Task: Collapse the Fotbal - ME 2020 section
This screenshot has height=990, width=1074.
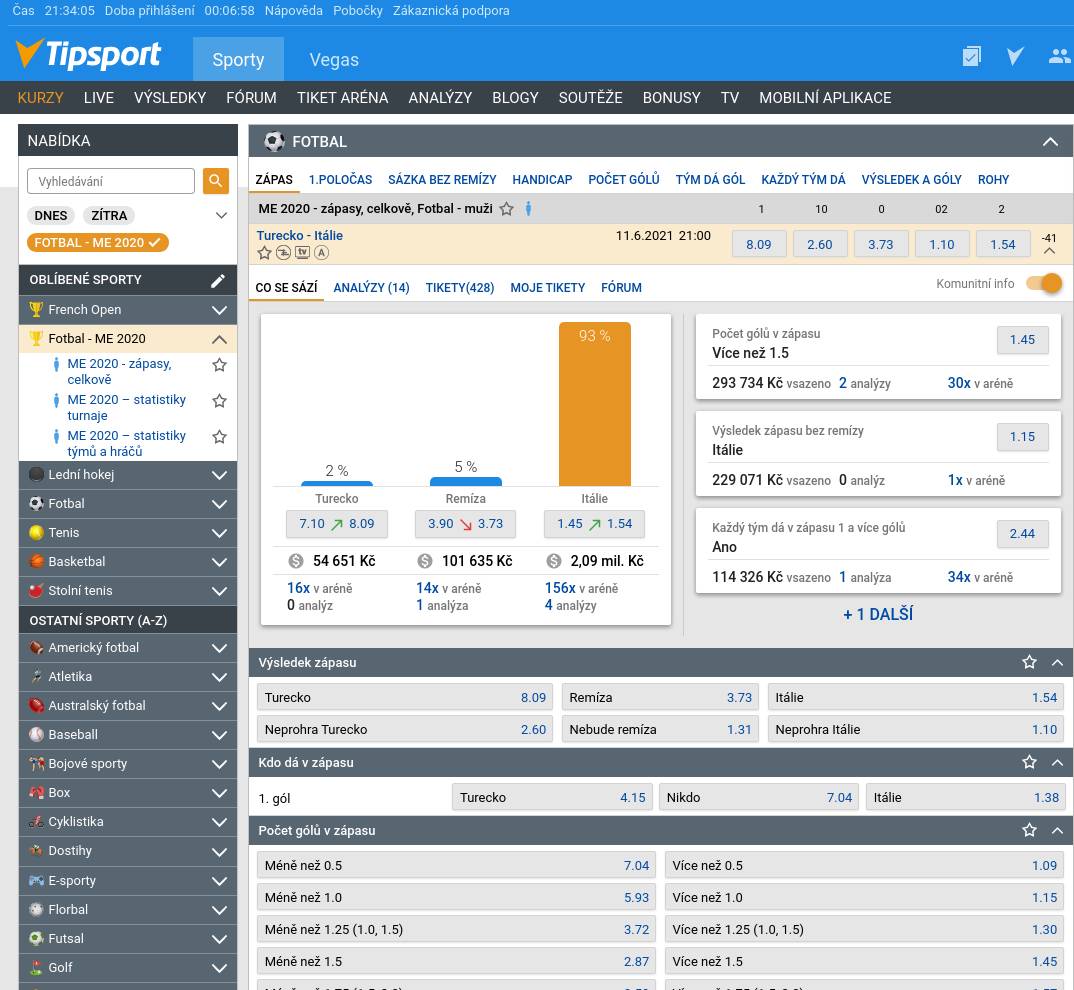Action: [219, 339]
